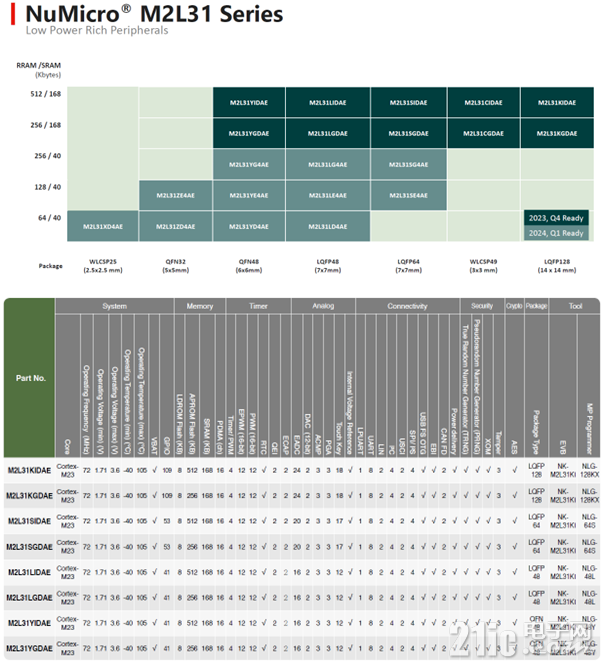Viewport: 603px width, 664px height.
Task: Click the RRAM /SRAM axis label
Action: point(39,65)
